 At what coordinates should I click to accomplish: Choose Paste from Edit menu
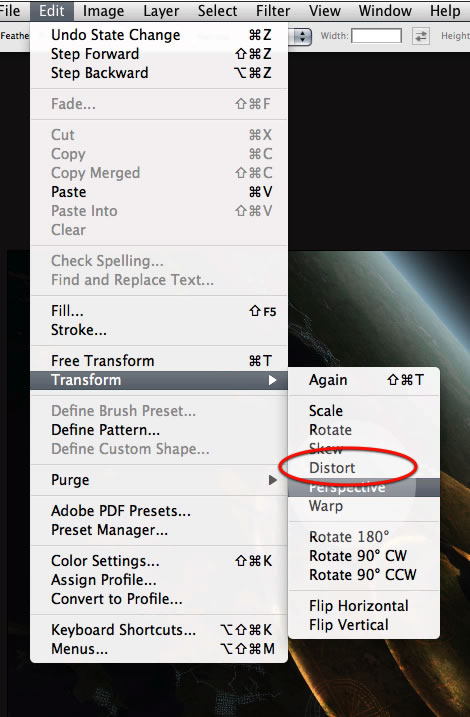coord(159,192)
